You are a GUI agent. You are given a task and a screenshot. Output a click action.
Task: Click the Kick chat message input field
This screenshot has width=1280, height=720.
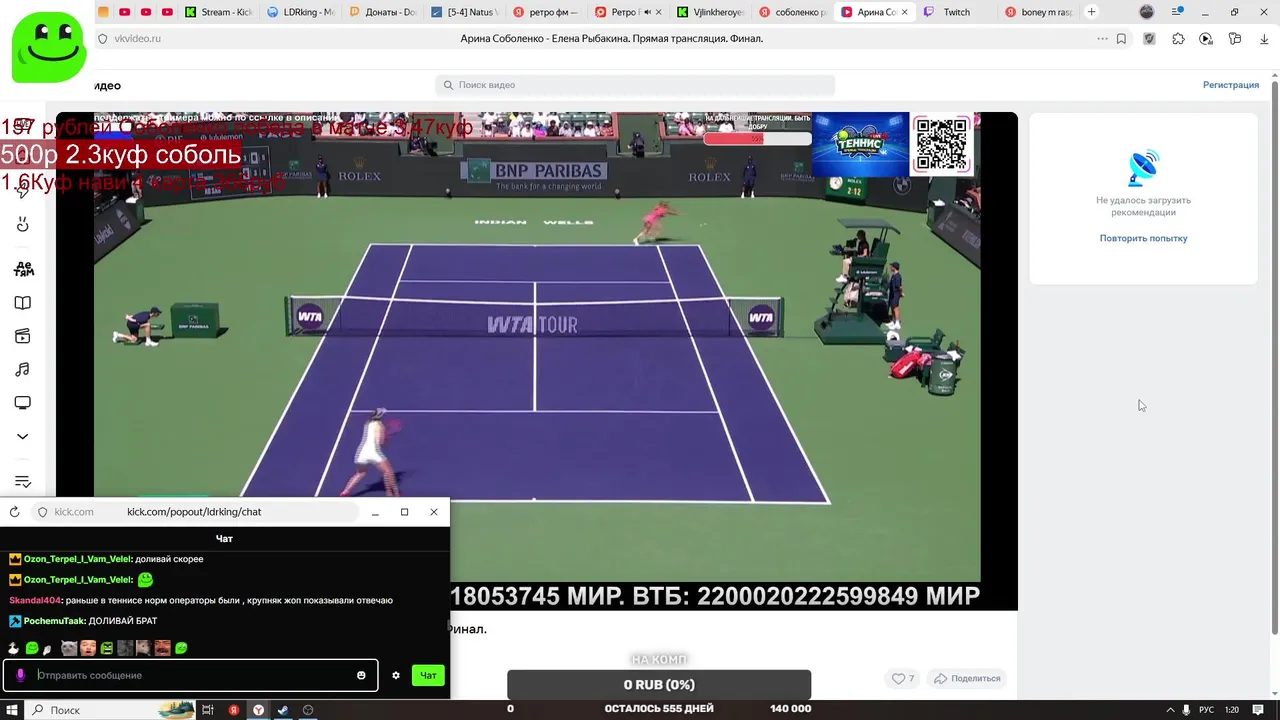click(x=192, y=675)
